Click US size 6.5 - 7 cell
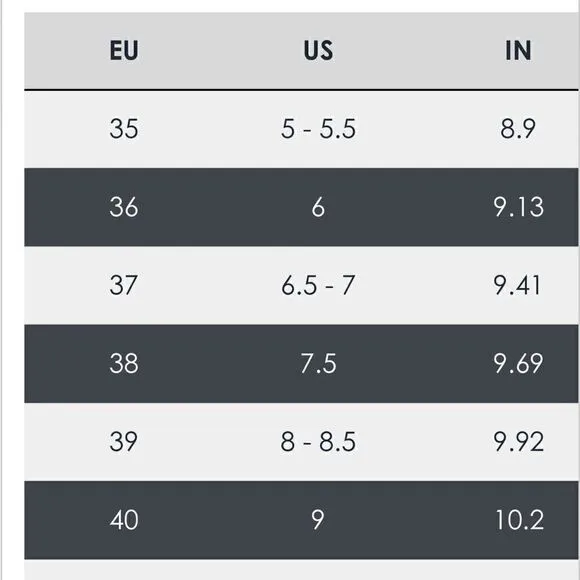 point(318,285)
